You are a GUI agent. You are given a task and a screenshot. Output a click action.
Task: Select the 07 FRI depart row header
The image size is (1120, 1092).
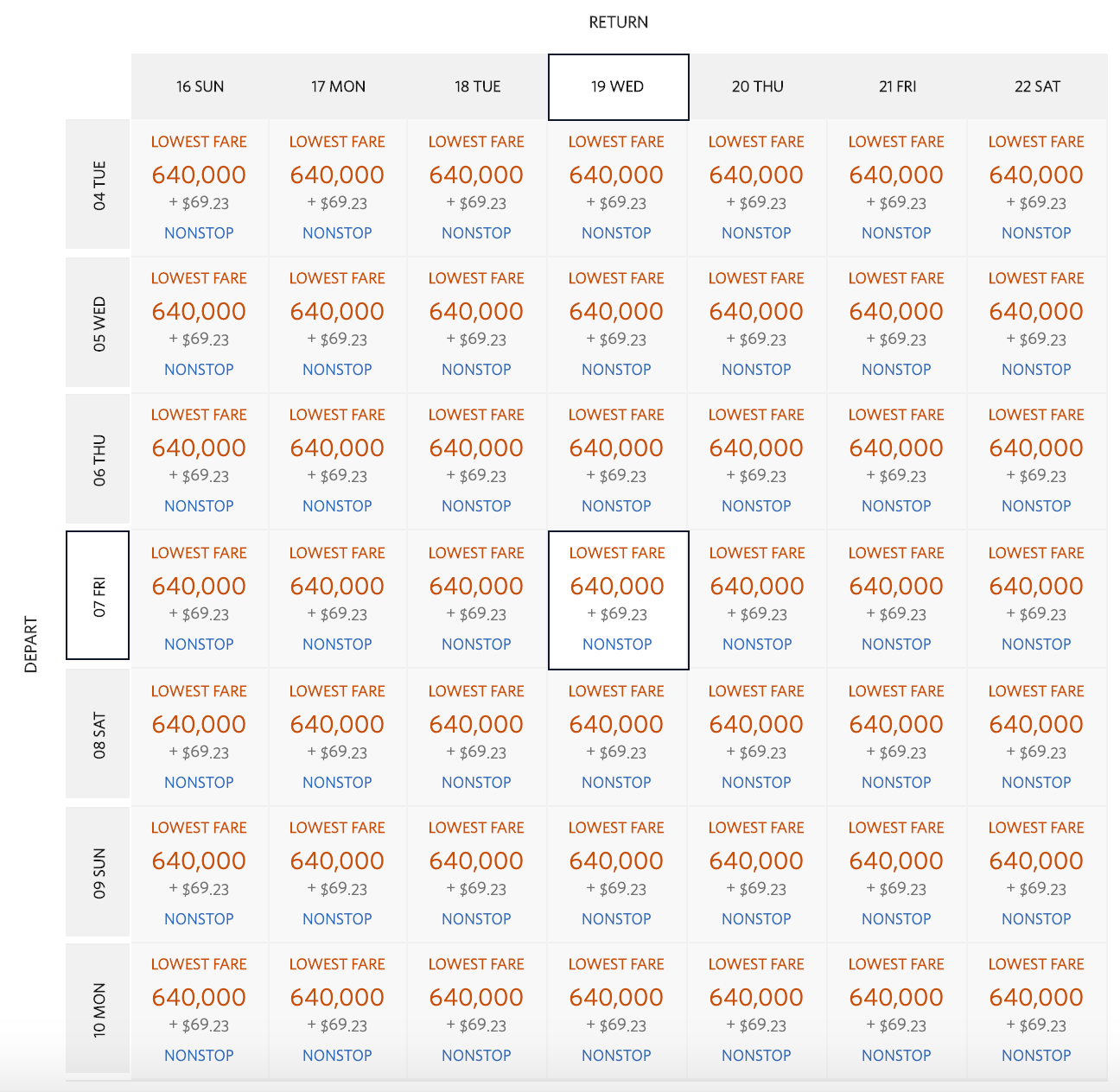click(99, 596)
